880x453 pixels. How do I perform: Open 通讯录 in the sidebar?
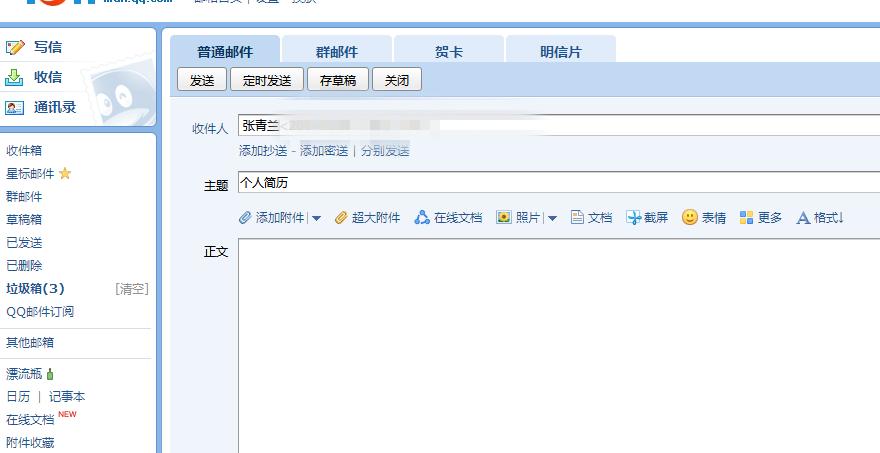tap(54, 107)
